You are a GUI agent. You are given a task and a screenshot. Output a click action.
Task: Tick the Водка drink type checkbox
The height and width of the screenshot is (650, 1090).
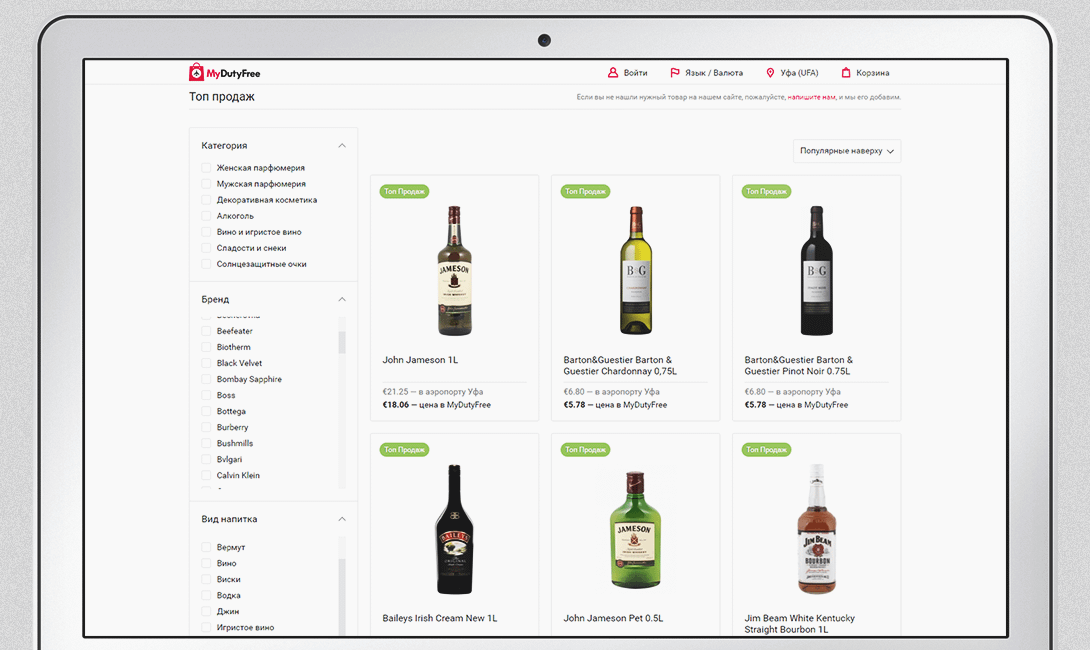point(206,595)
